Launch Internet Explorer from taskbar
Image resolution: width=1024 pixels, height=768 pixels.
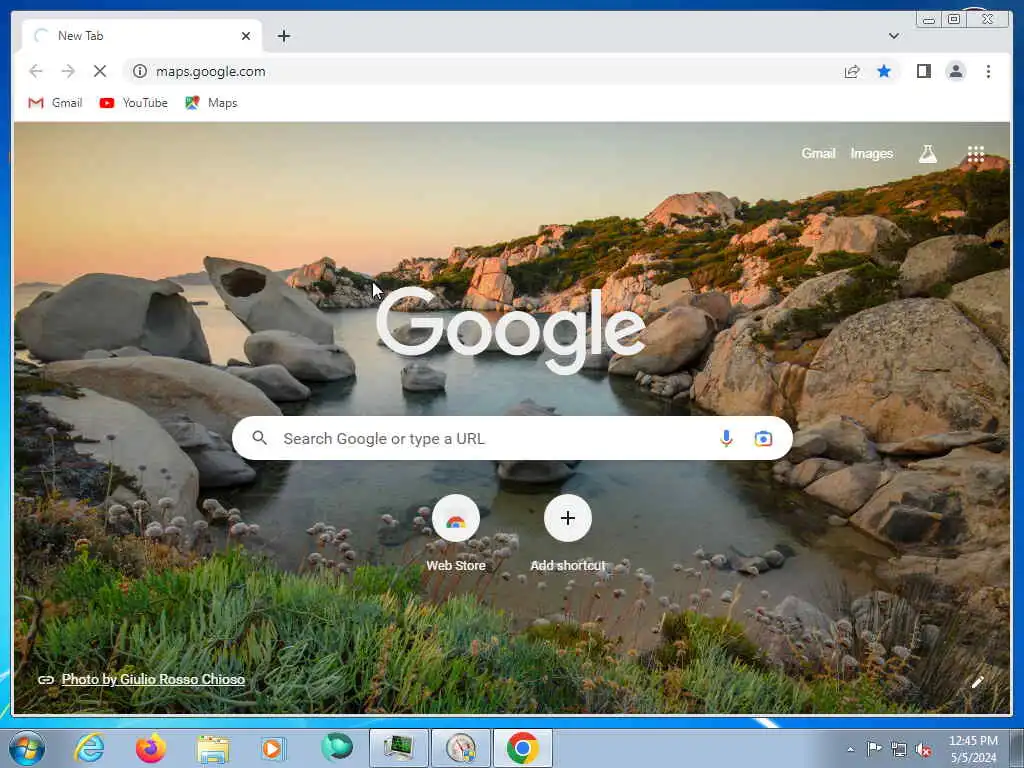click(89, 748)
